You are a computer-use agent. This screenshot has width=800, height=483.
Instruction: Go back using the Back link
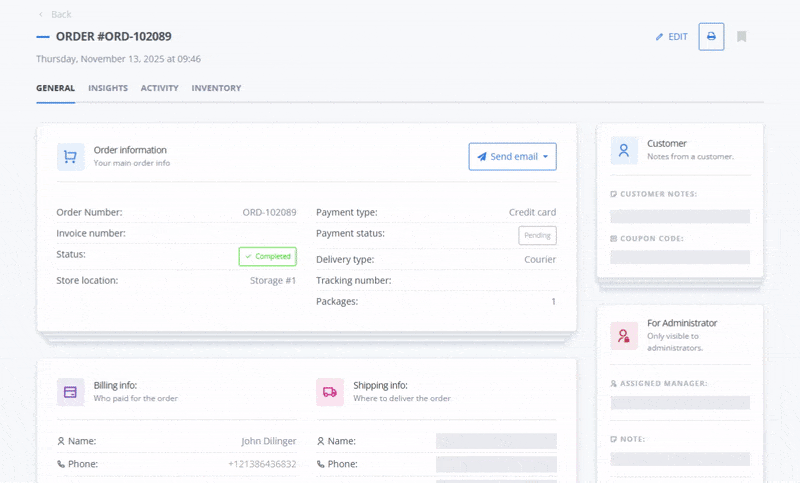[x=55, y=14]
